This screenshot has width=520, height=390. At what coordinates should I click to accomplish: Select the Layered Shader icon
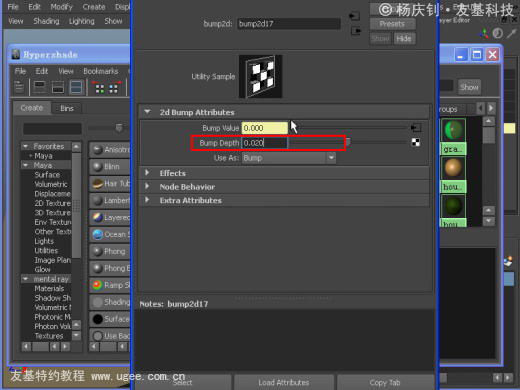pos(97,217)
